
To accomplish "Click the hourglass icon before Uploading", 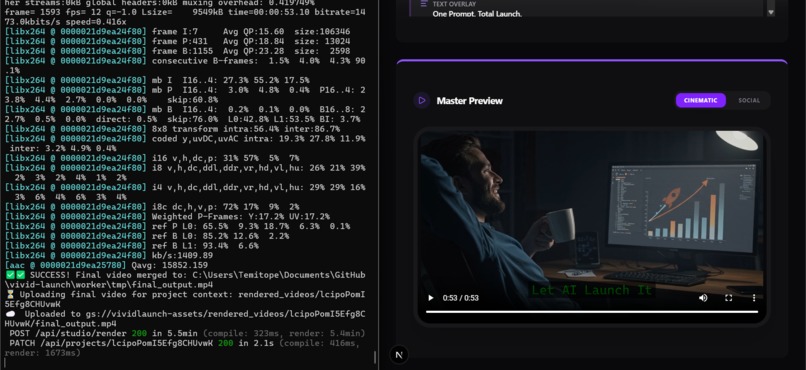I will [10, 294].
